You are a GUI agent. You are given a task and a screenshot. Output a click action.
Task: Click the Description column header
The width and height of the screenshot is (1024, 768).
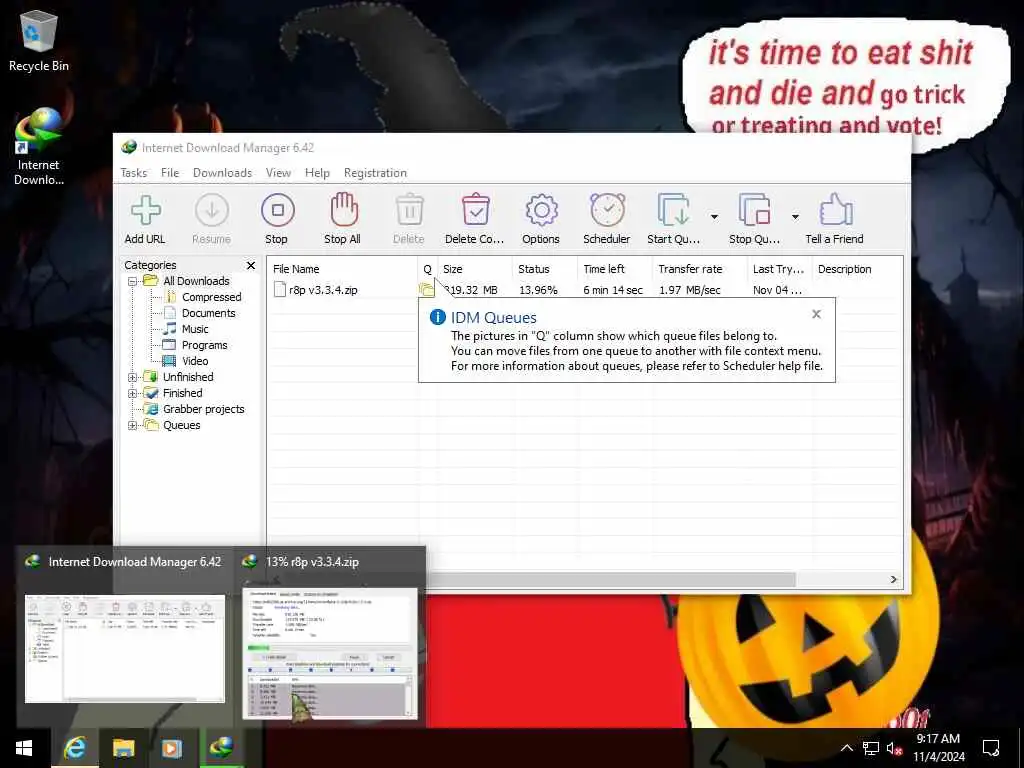857,269
